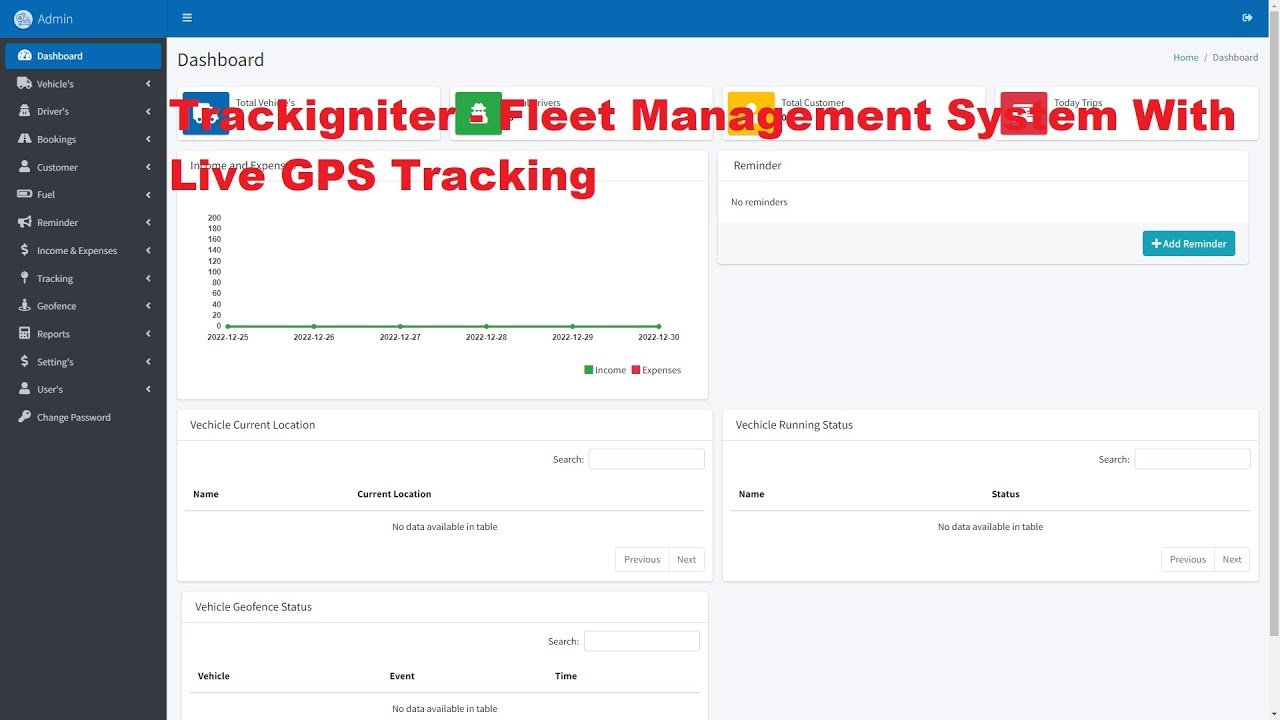Expand the Customer menu chevron

click(148, 167)
